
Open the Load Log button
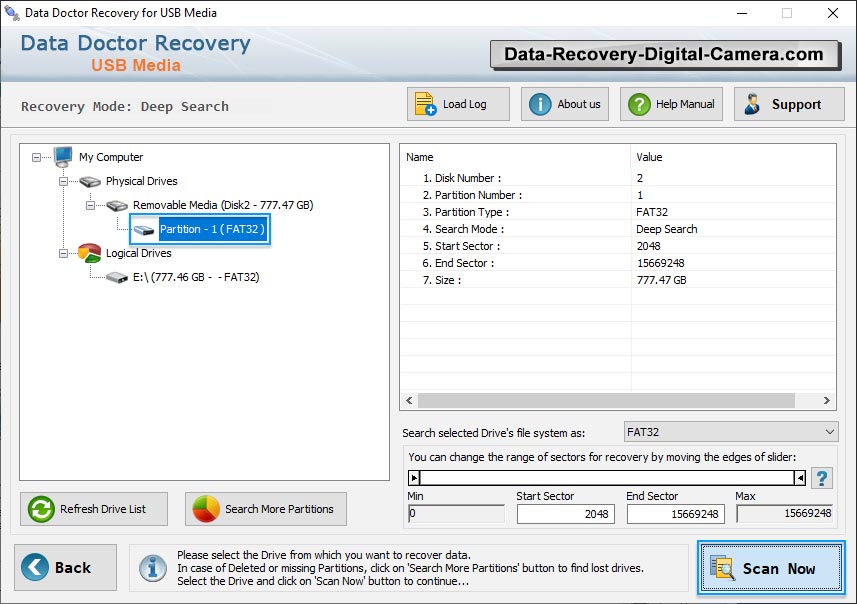pyautogui.click(x=458, y=104)
